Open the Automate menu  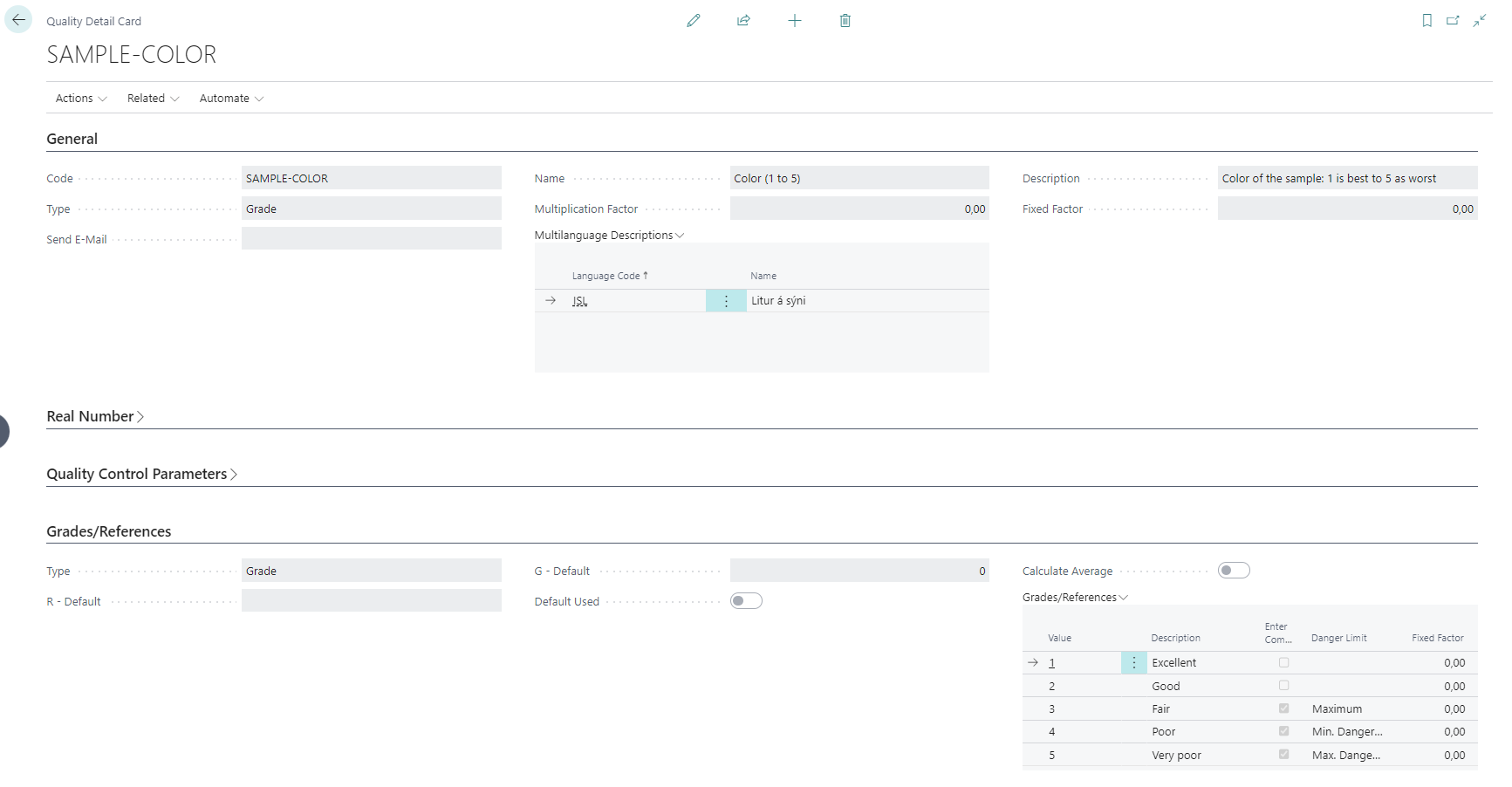[231, 99]
